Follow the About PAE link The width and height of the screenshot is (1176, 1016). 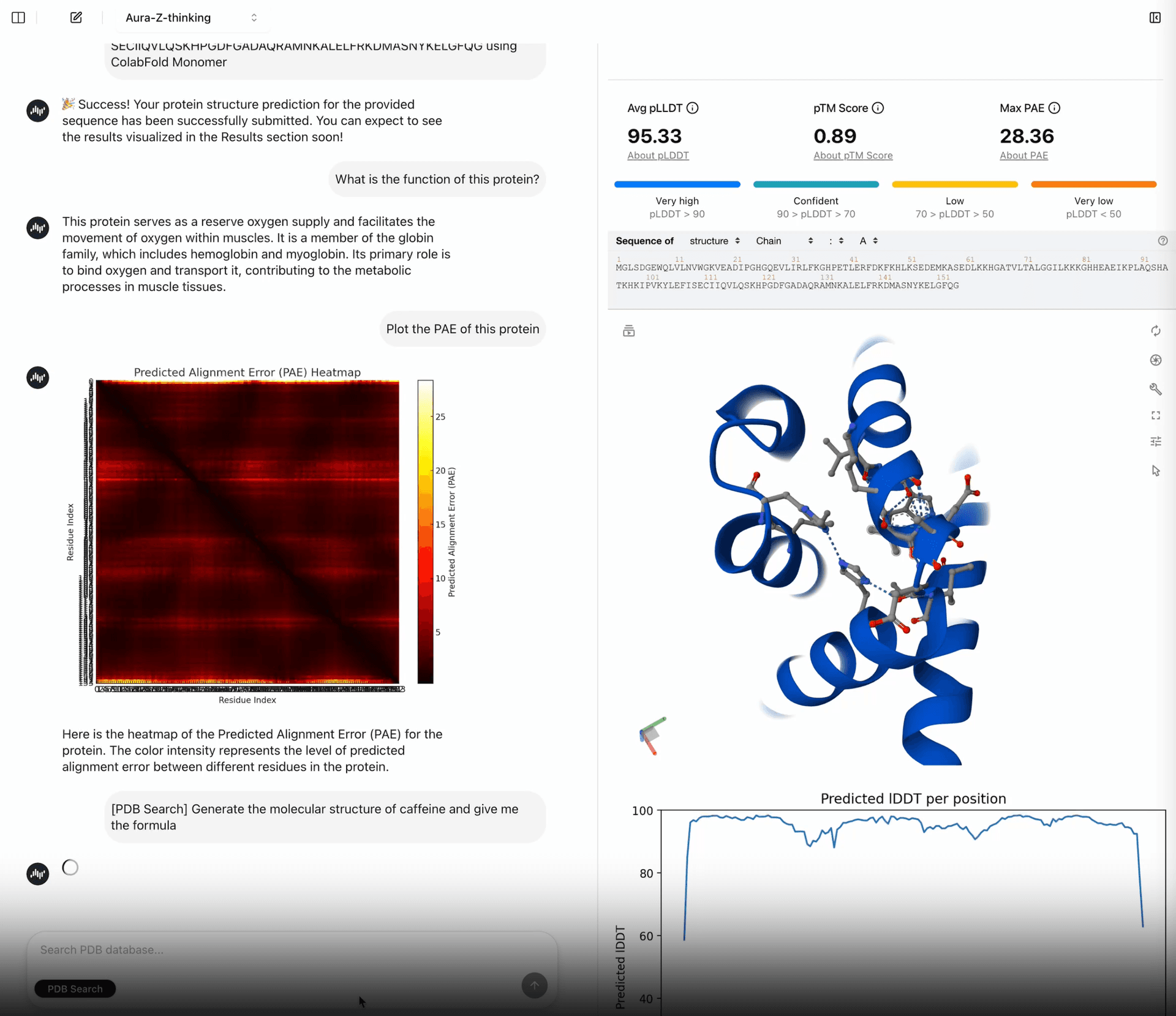point(1023,156)
